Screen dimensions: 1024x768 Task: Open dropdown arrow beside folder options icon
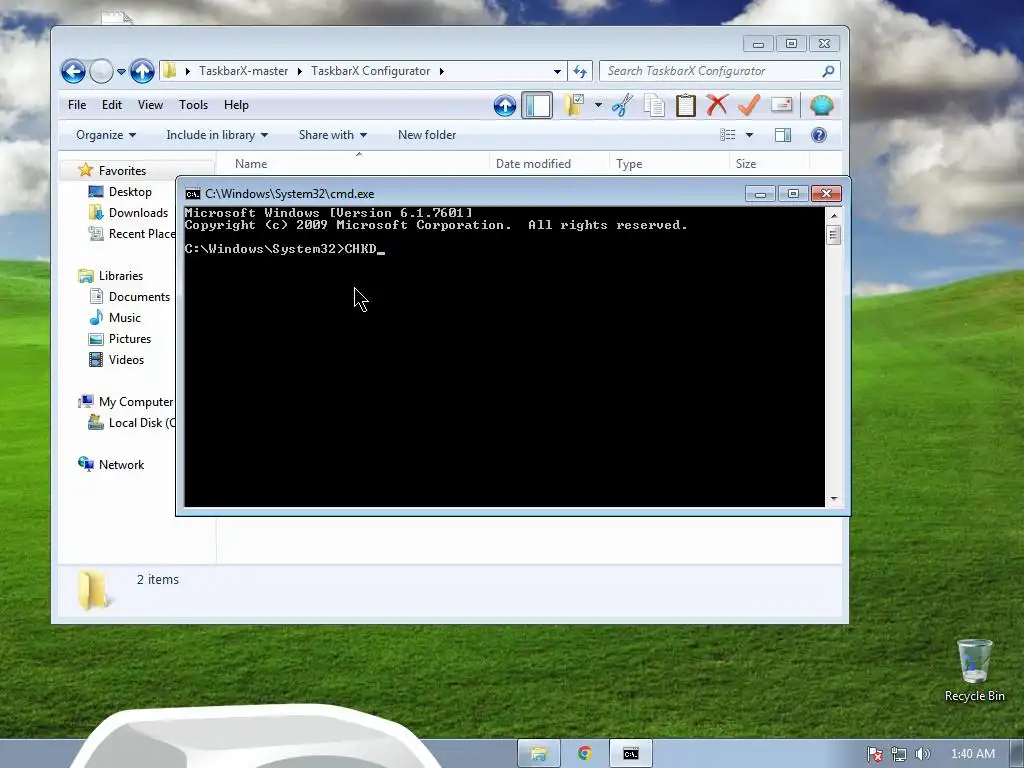(598, 104)
